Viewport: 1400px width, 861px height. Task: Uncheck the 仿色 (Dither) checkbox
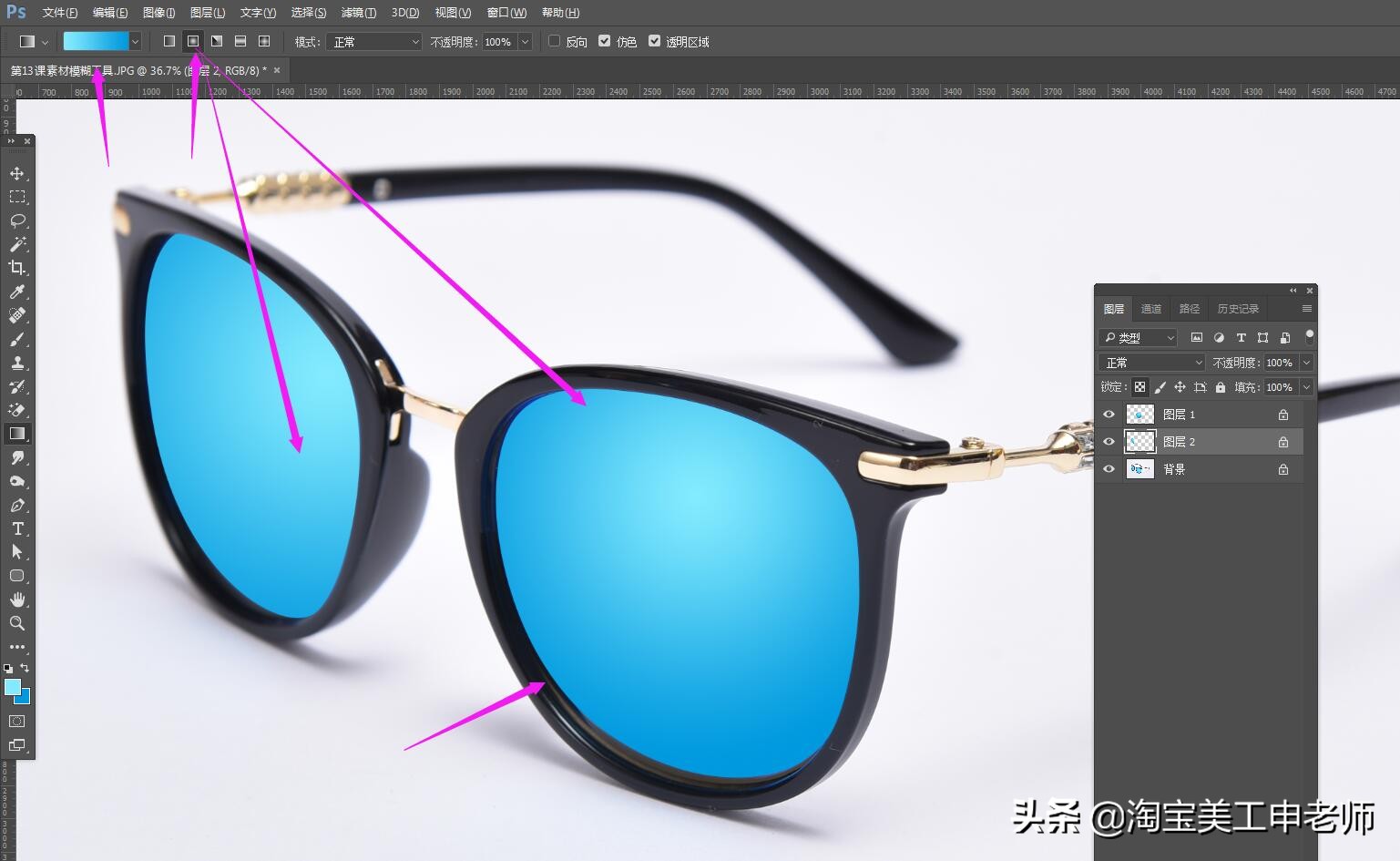click(x=604, y=41)
